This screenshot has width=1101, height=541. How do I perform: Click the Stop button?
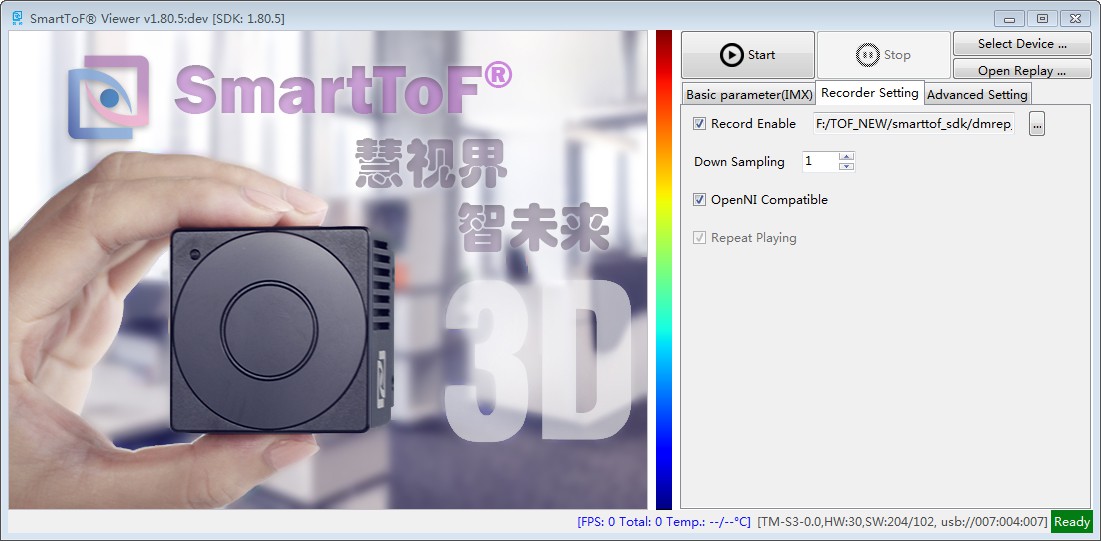[883, 55]
